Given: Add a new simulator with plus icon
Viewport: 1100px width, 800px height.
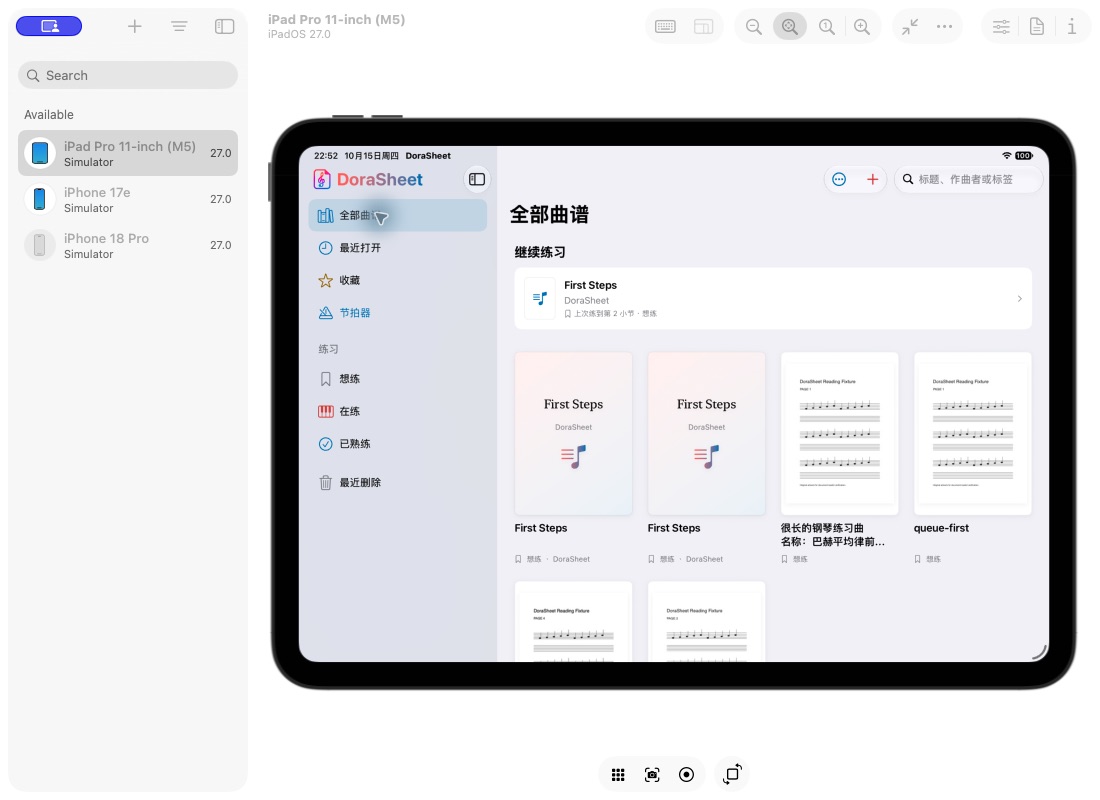Looking at the screenshot, I should [135, 26].
